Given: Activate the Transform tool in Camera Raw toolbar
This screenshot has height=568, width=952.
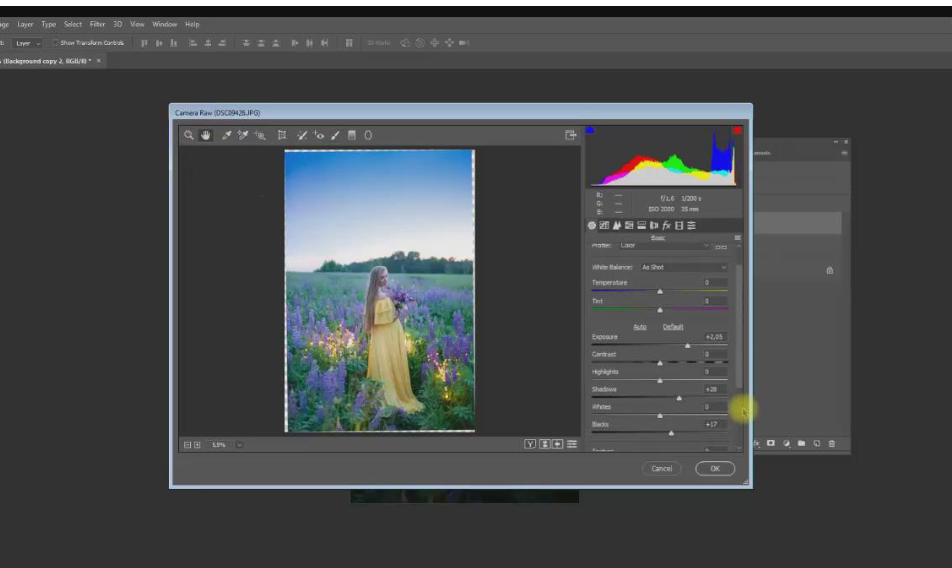Looking at the screenshot, I should [x=282, y=135].
